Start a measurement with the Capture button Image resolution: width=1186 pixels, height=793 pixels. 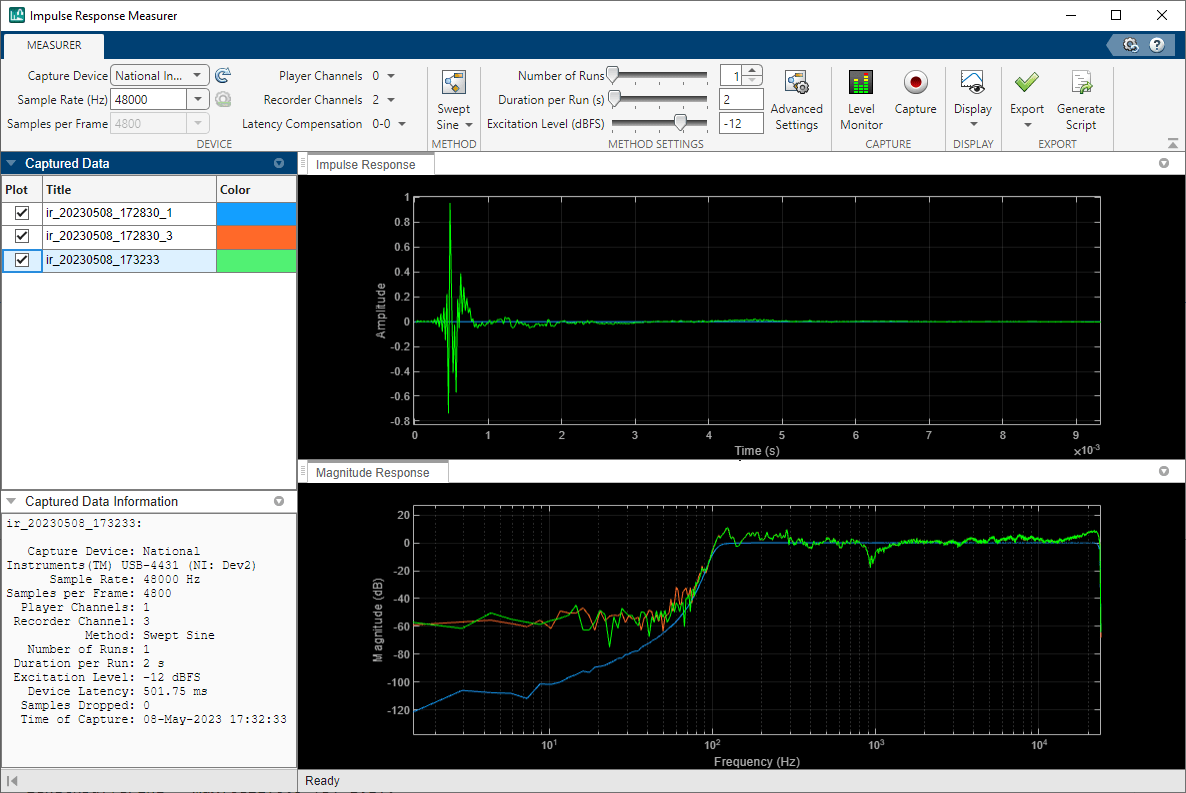[x=915, y=97]
